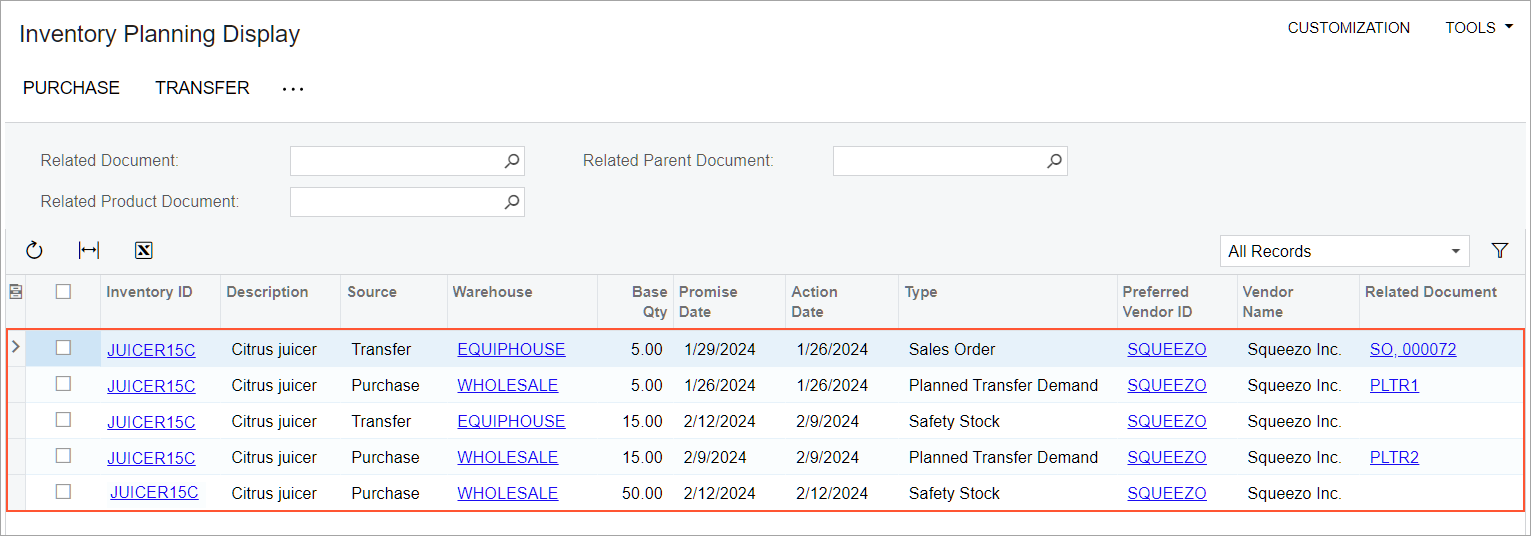1531x536 pixels.
Task: Click Related Document lookup magnifier
Action: coord(511,161)
